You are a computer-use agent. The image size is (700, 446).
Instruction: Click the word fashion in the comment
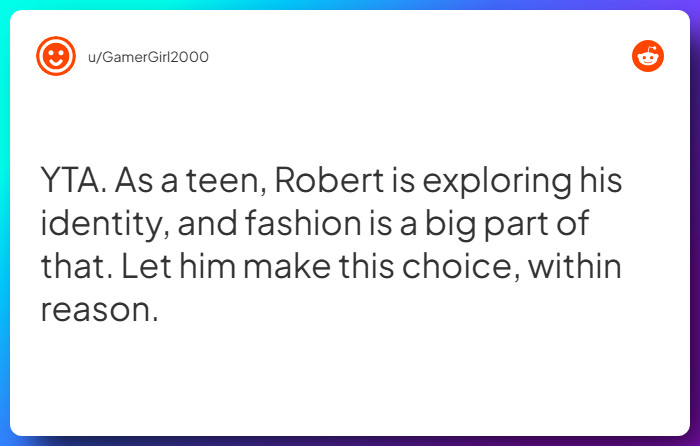point(303,223)
